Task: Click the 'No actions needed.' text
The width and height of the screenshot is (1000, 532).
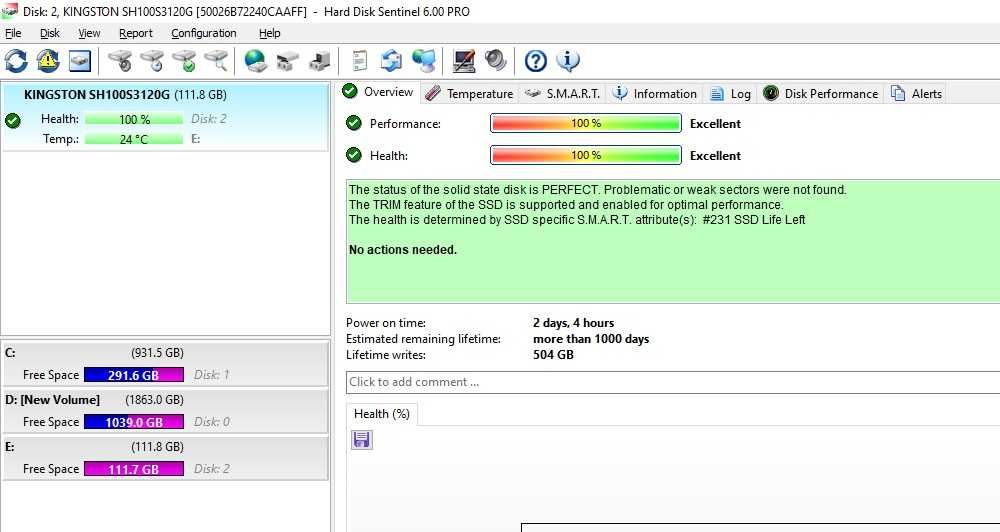Action: point(403,250)
